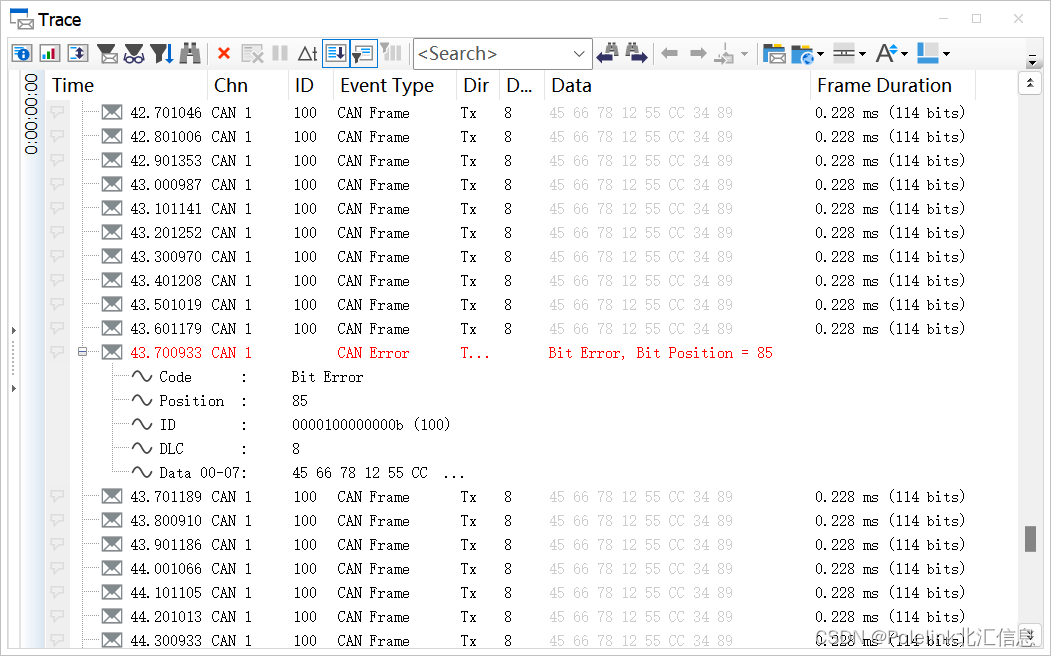Click binoculars search backward icon

coord(608,53)
